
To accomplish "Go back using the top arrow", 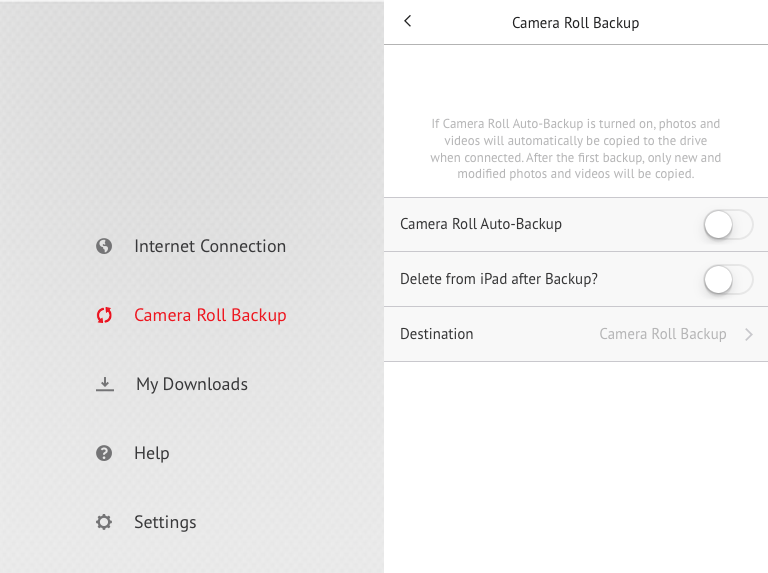I will click(x=408, y=21).
